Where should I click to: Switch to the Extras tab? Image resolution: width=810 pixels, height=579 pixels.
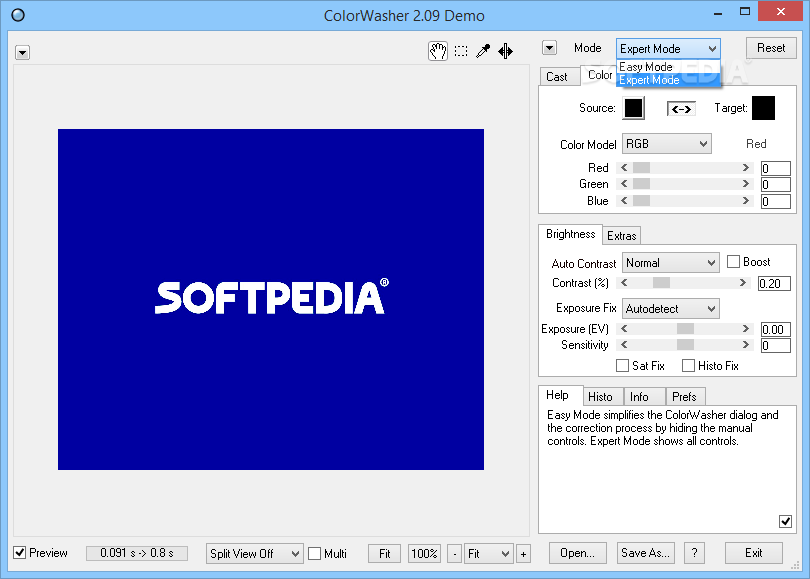point(621,236)
